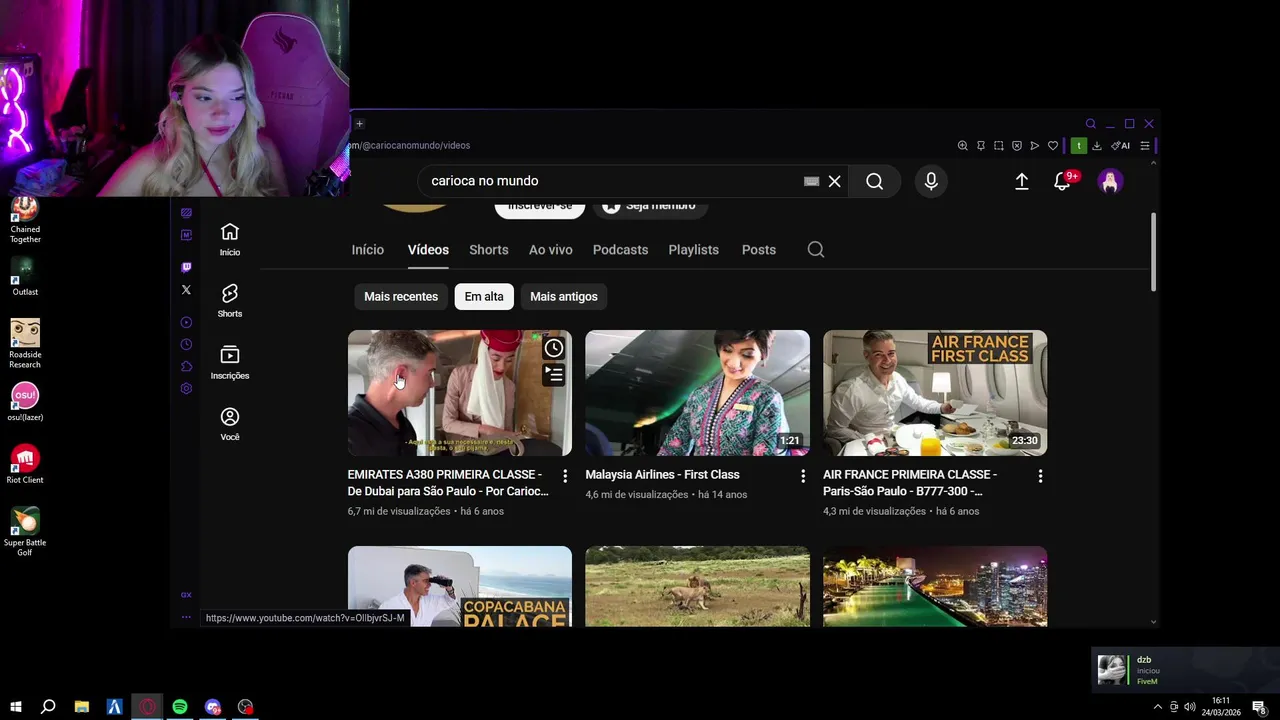Open YouTube notifications bell
The image size is (1280, 720).
click(1063, 181)
